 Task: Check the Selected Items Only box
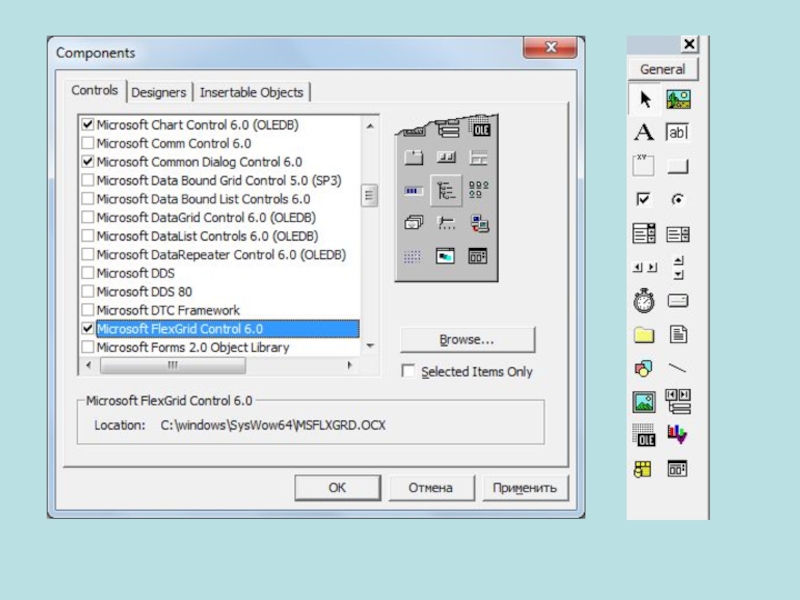point(408,372)
